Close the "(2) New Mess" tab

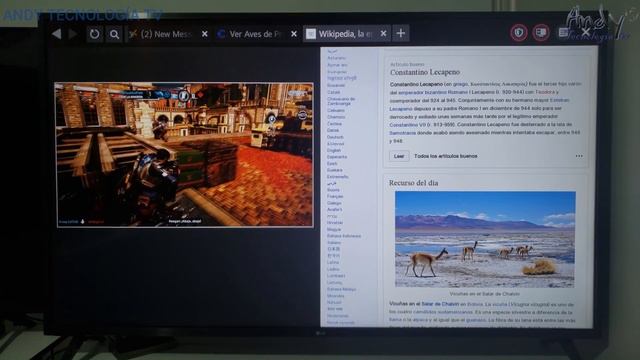pyautogui.click(x=204, y=34)
